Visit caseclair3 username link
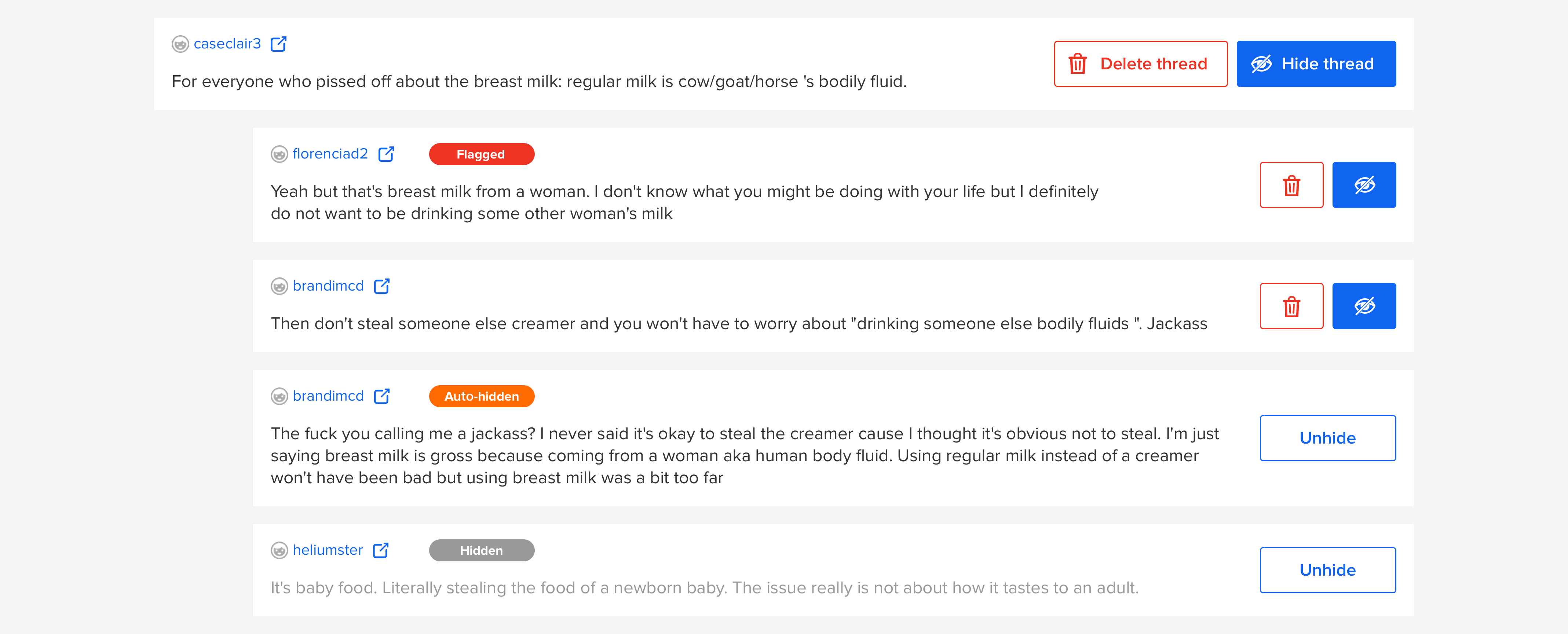The image size is (1568, 634). pyautogui.click(x=227, y=44)
